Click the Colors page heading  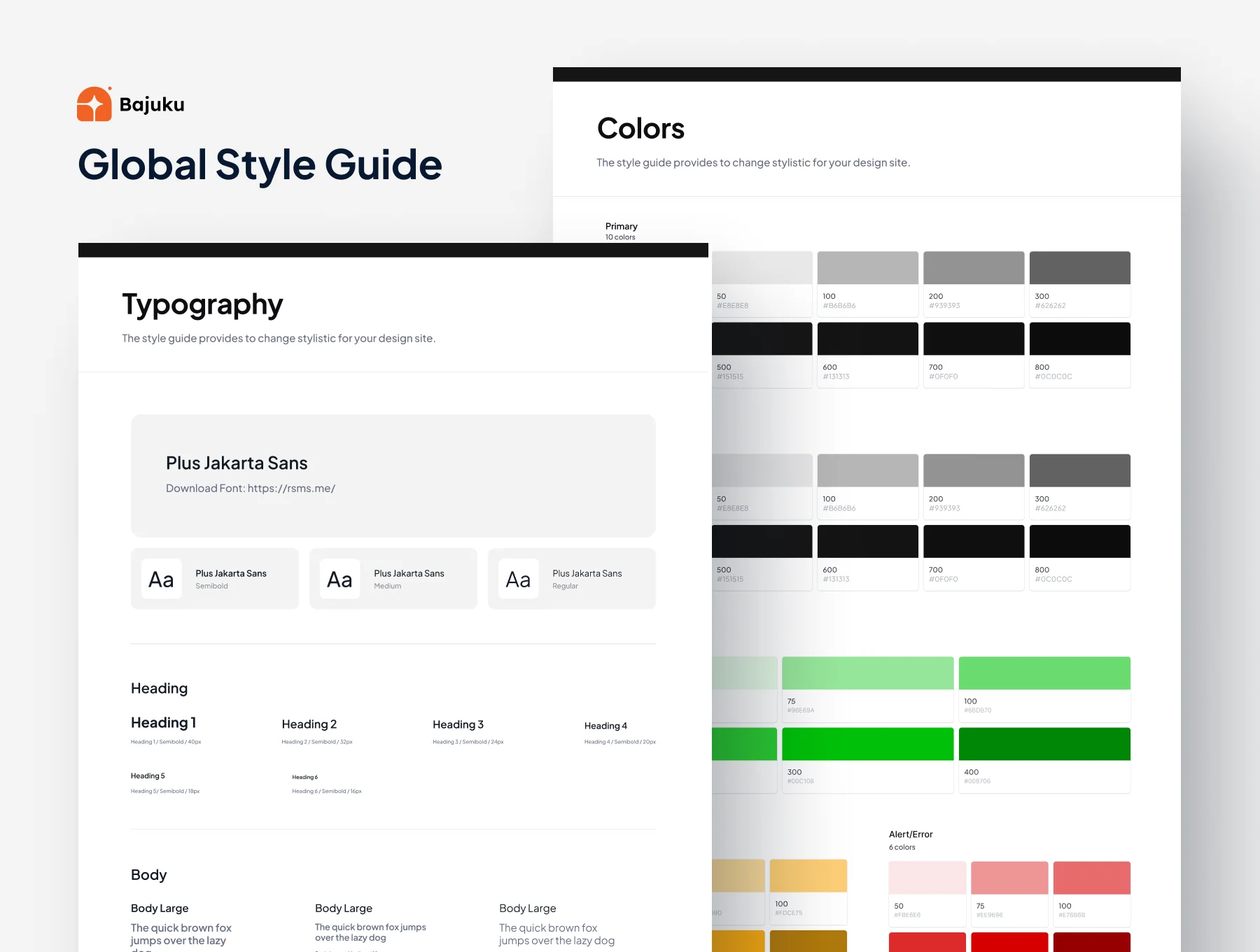[x=640, y=129]
